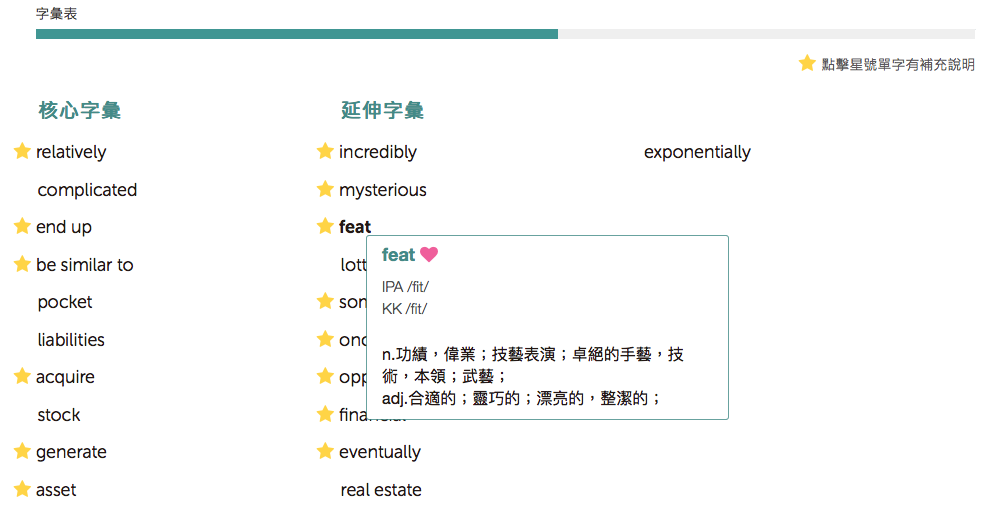Click the star beside be similar to
This screenshot has height=514, width=988.
22,264
